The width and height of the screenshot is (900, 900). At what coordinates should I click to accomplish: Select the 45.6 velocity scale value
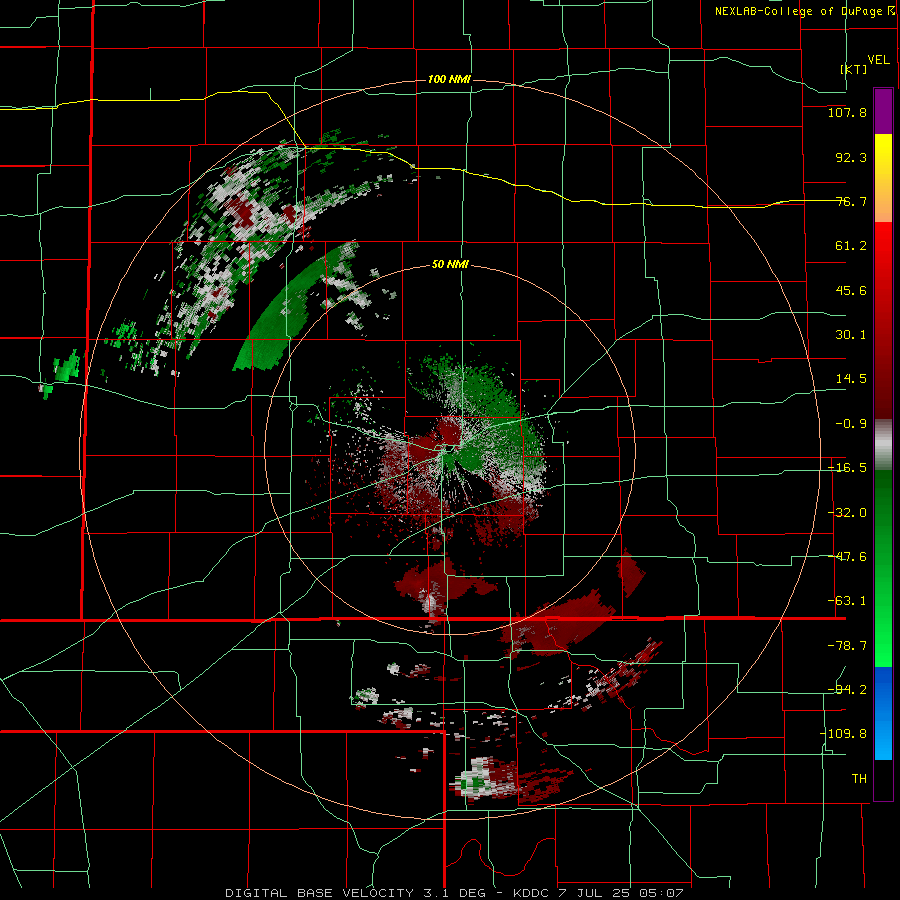851,290
